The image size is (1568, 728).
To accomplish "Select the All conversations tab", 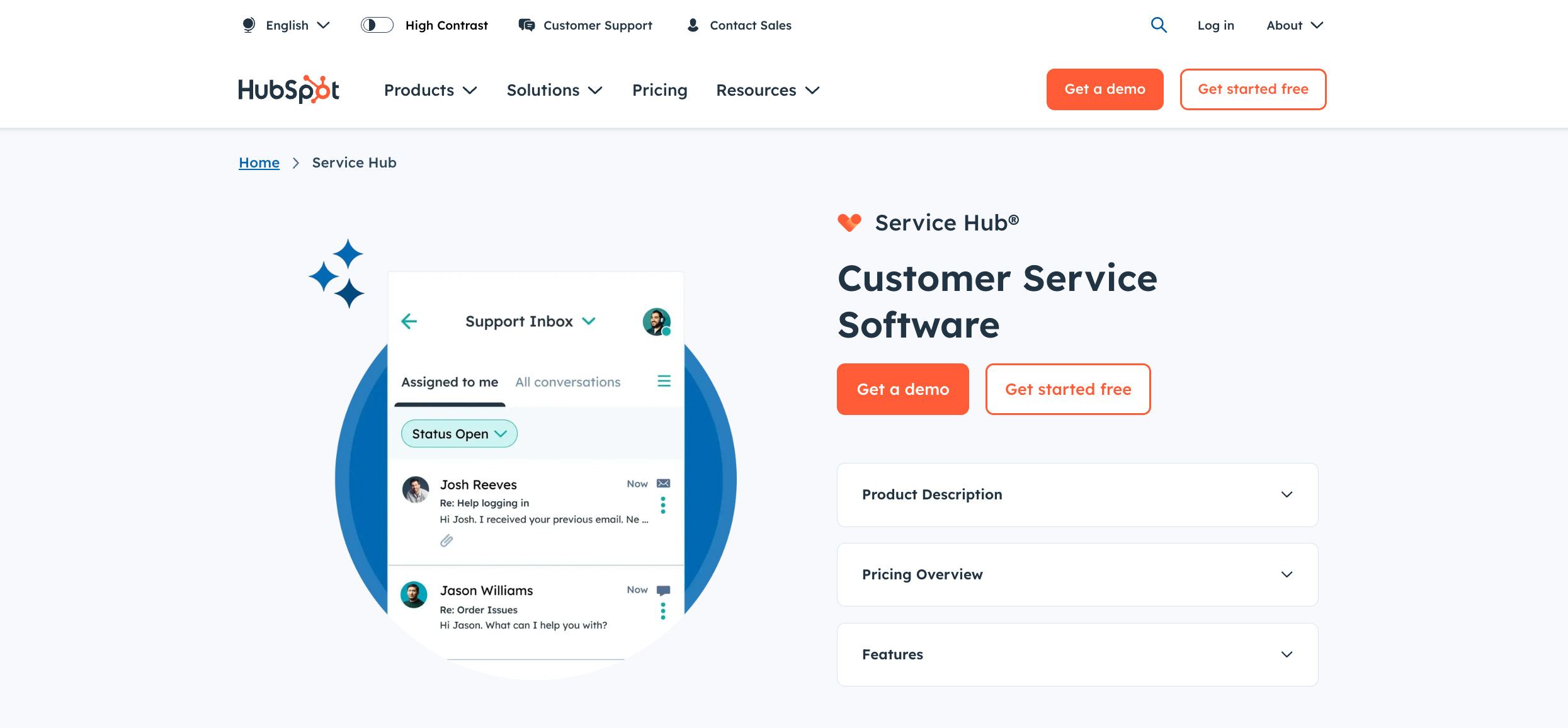I will point(568,382).
